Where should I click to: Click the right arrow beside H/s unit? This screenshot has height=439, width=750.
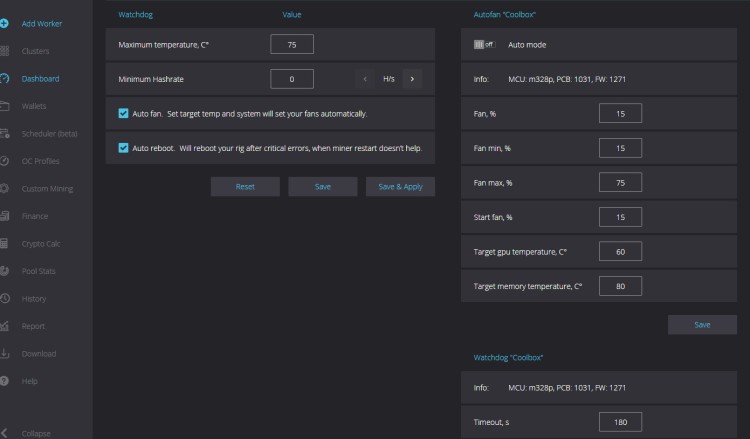412,78
